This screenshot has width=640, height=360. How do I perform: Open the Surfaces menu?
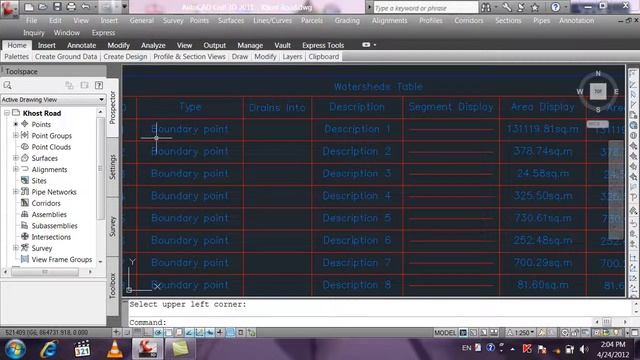coord(231,20)
